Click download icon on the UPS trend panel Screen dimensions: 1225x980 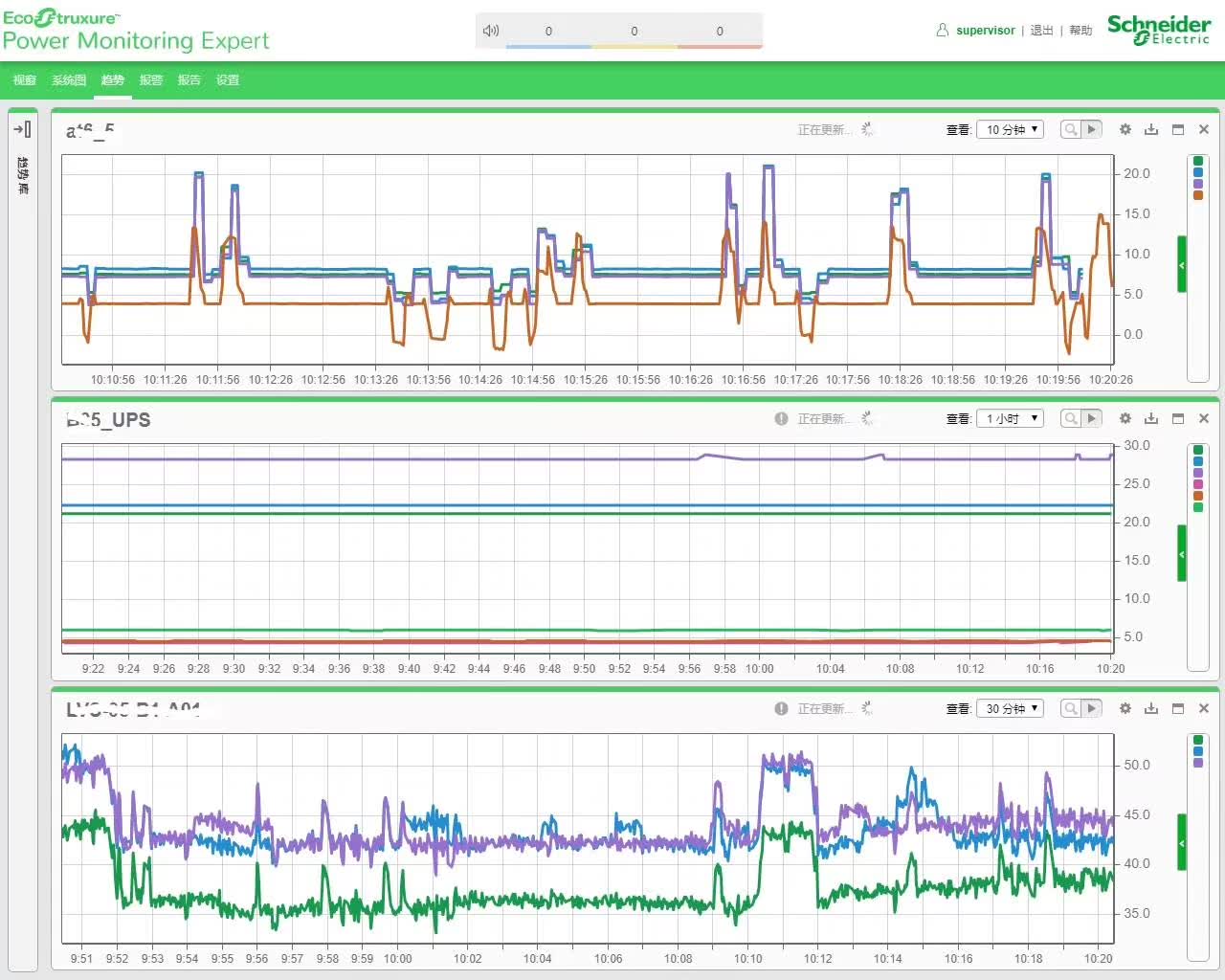pyautogui.click(x=1151, y=418)
